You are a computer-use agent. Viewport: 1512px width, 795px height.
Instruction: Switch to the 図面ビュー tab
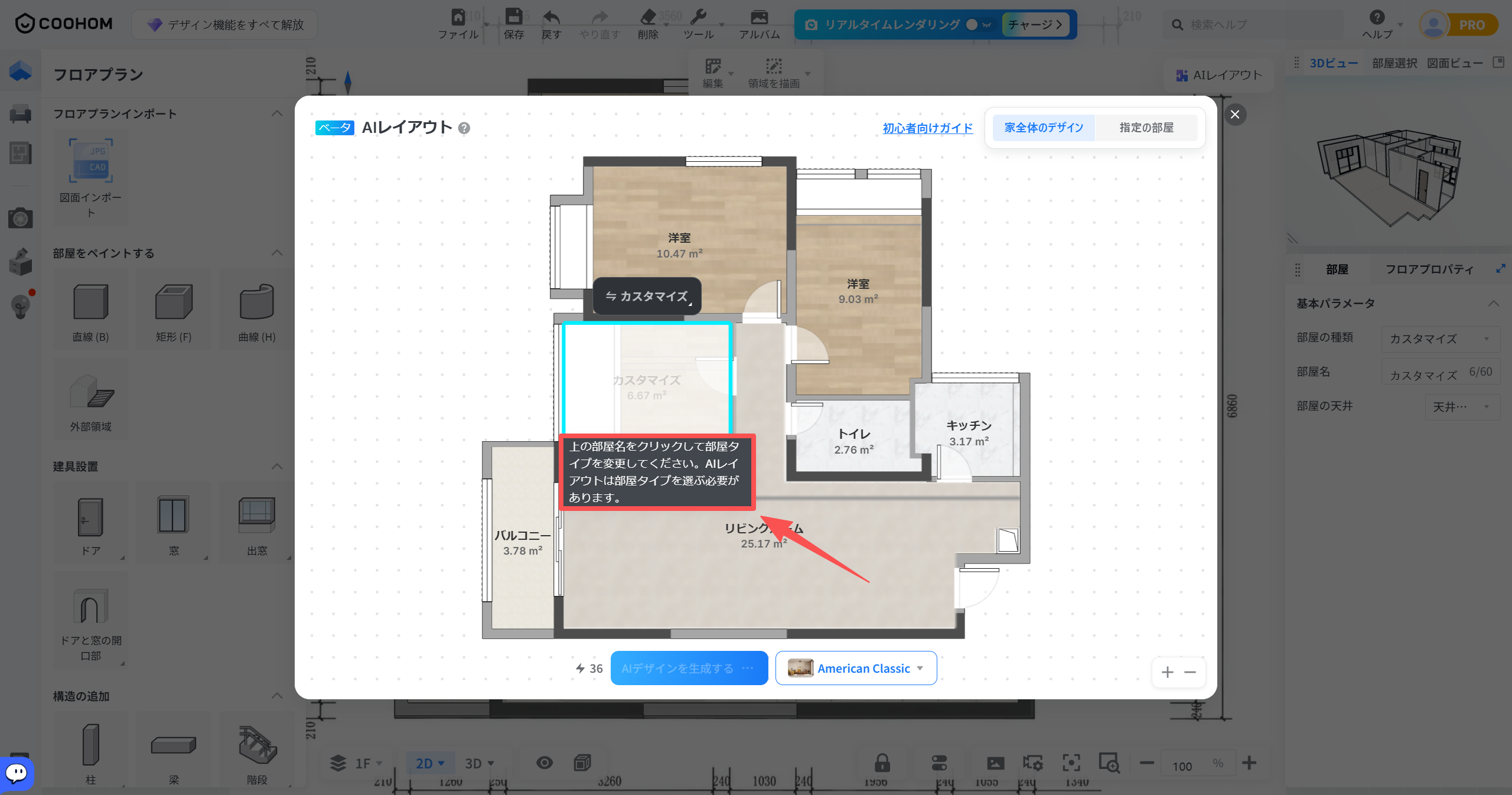coord(1455,63)
